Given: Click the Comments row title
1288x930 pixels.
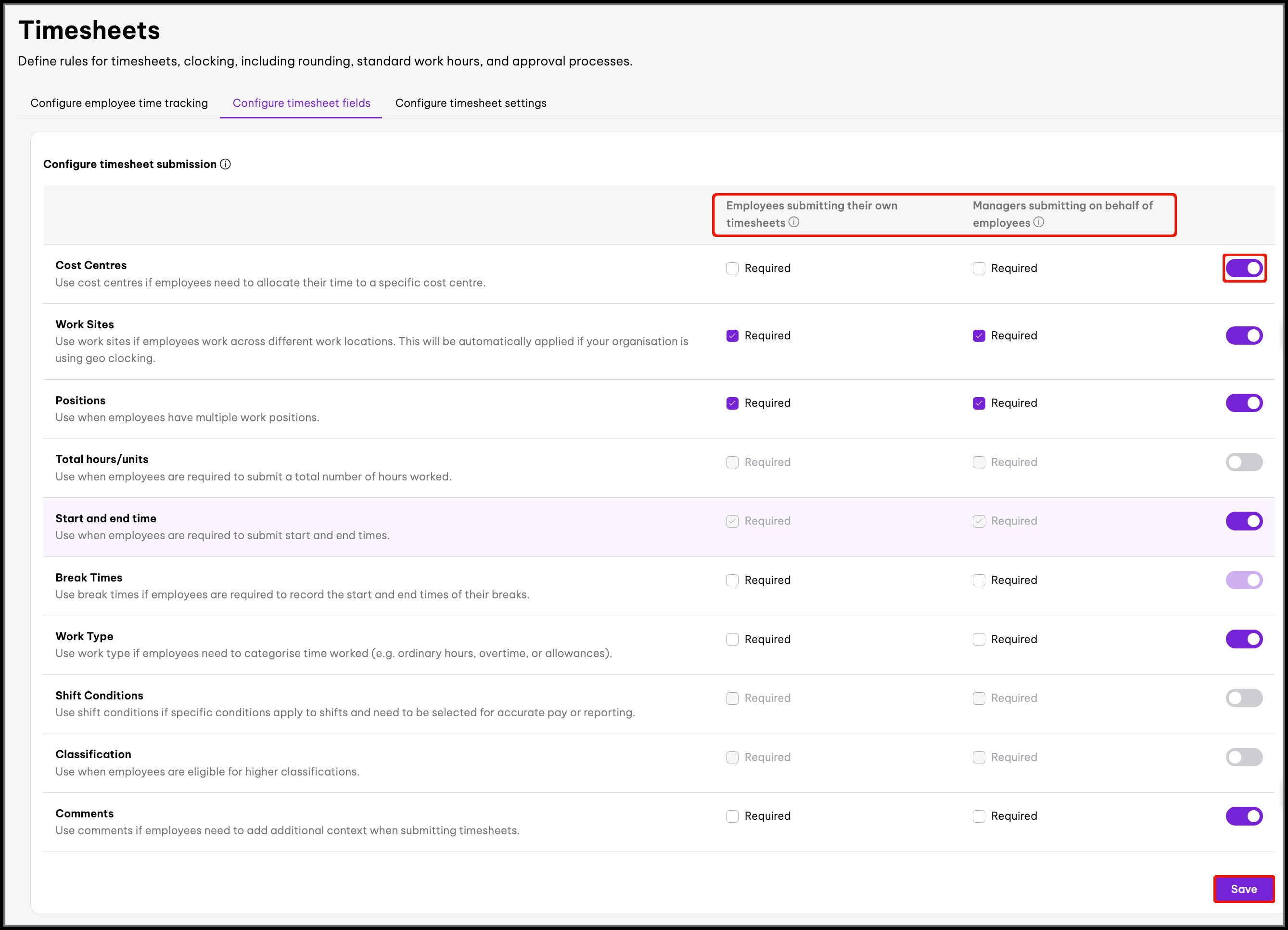Looking at the screenshot, I should point(85,814).
